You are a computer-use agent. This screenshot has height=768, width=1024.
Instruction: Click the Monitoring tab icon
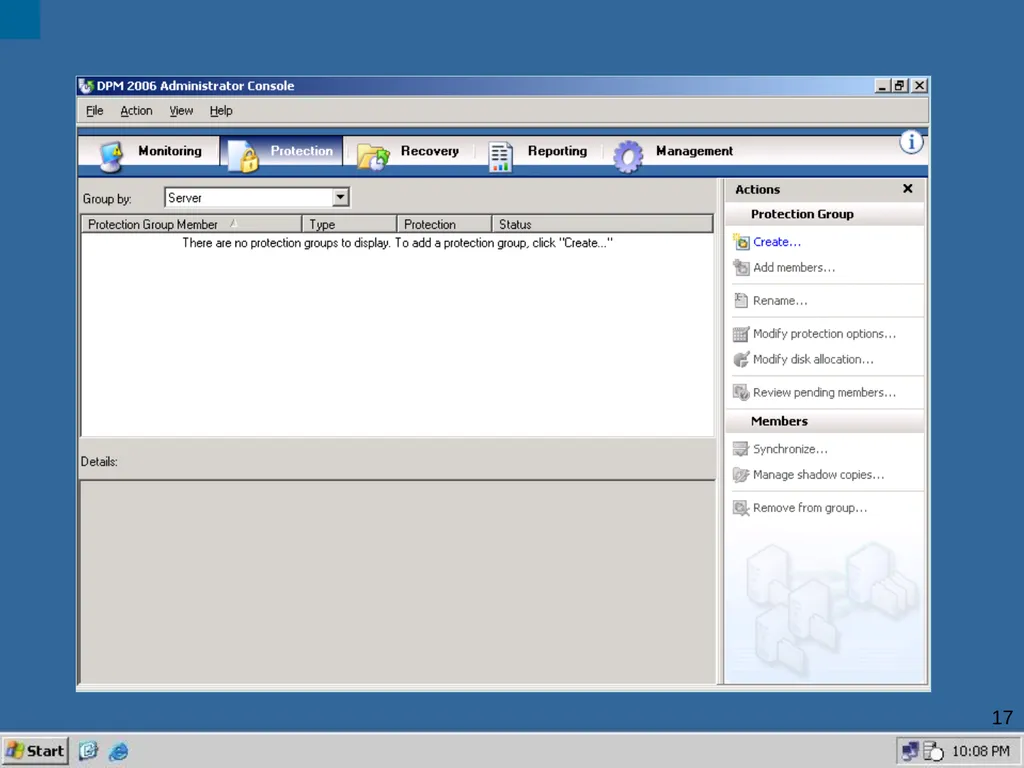coord(111,156)
